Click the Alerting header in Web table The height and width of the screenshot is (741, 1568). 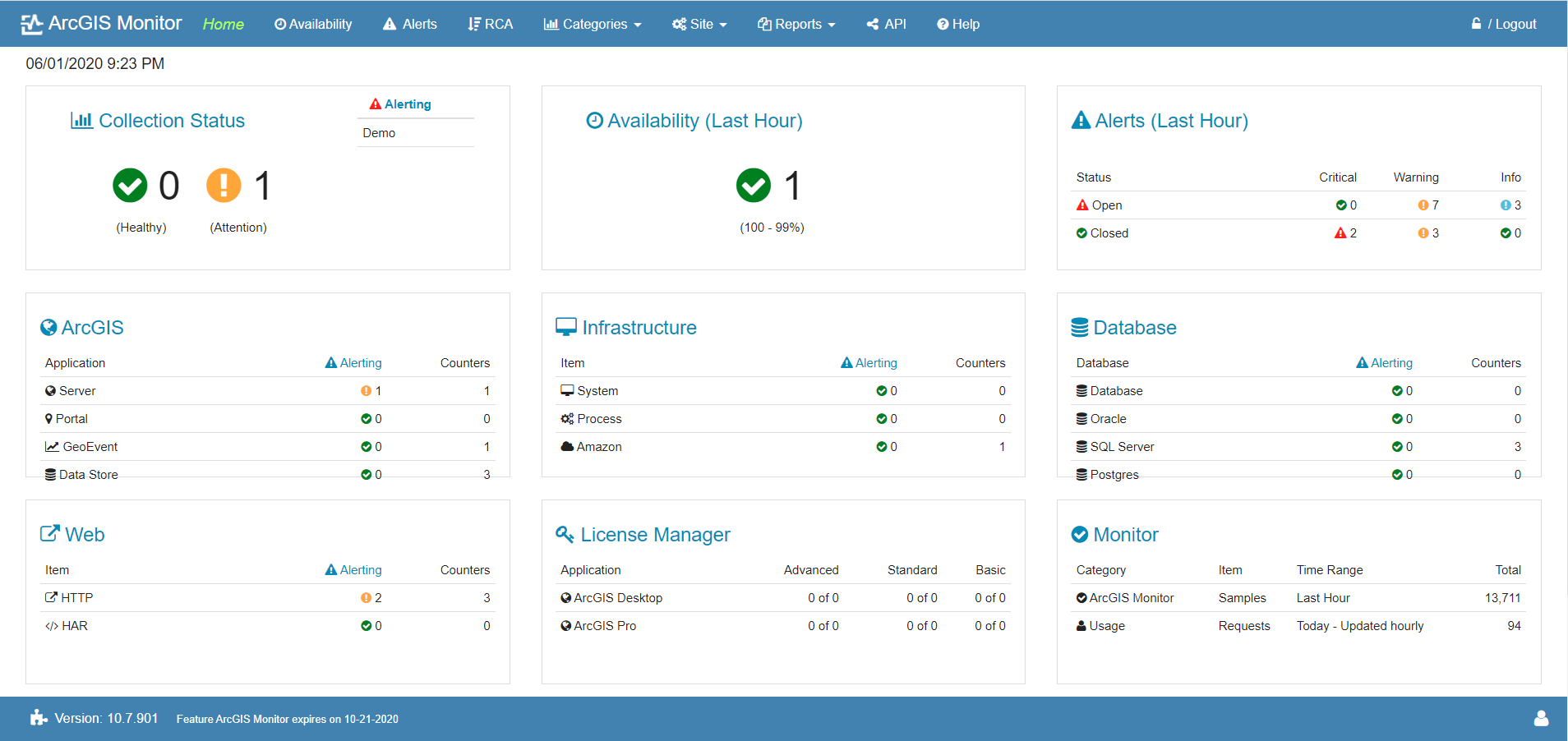(353, 570)
